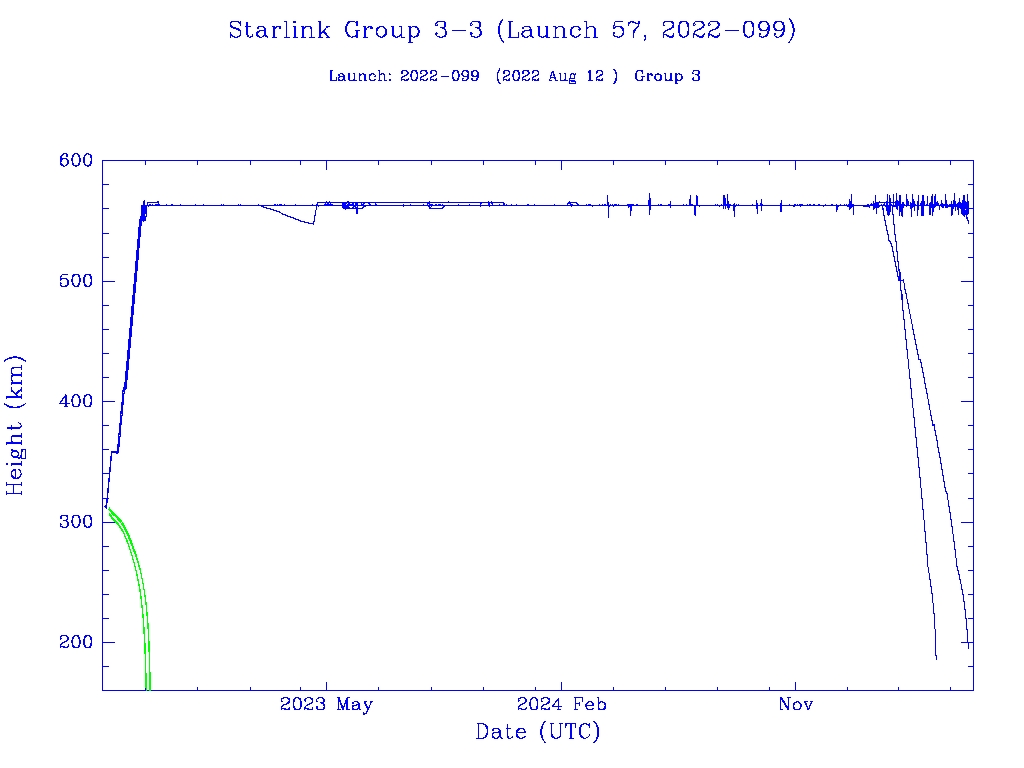Click the x-axis tick label '2023 May'
Screen dimensions: 1024x768
tap(327, 704)
